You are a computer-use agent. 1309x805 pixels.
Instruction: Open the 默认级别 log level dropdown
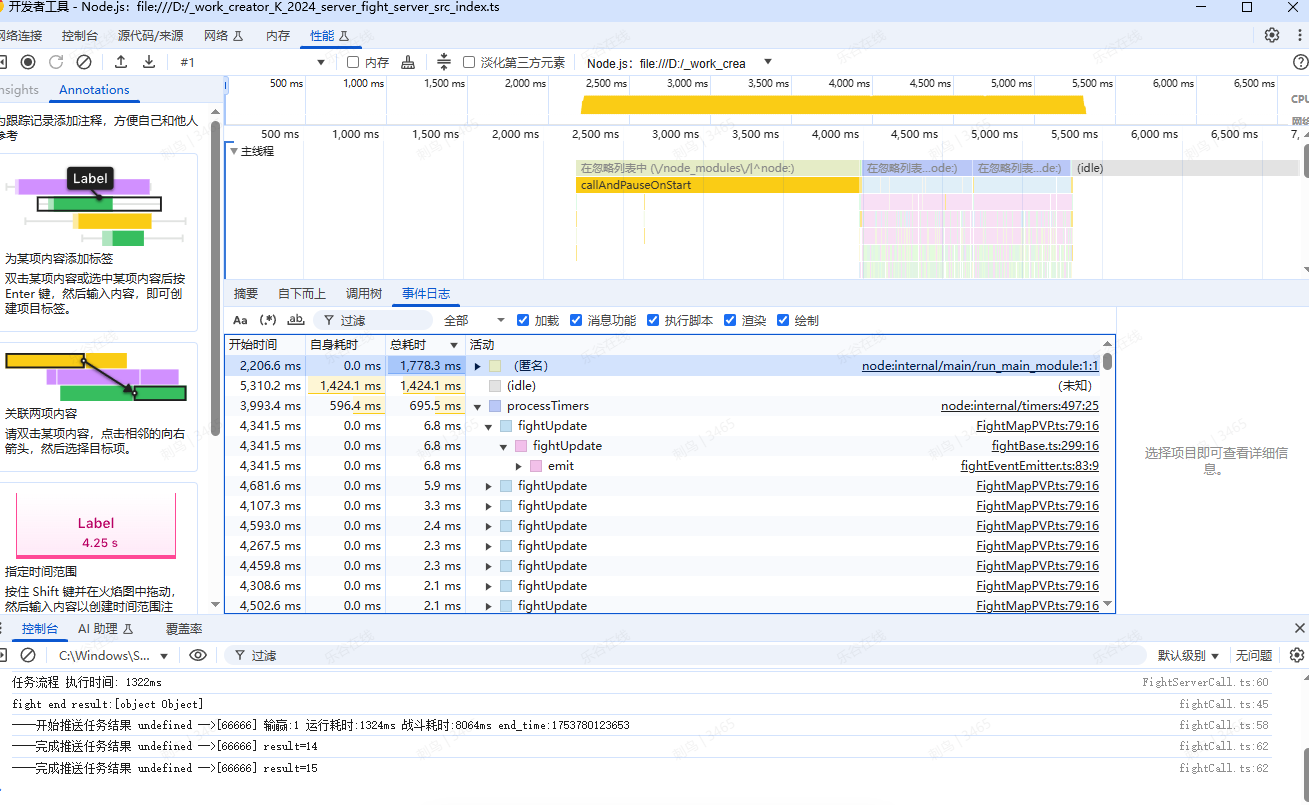[1188, 655]
